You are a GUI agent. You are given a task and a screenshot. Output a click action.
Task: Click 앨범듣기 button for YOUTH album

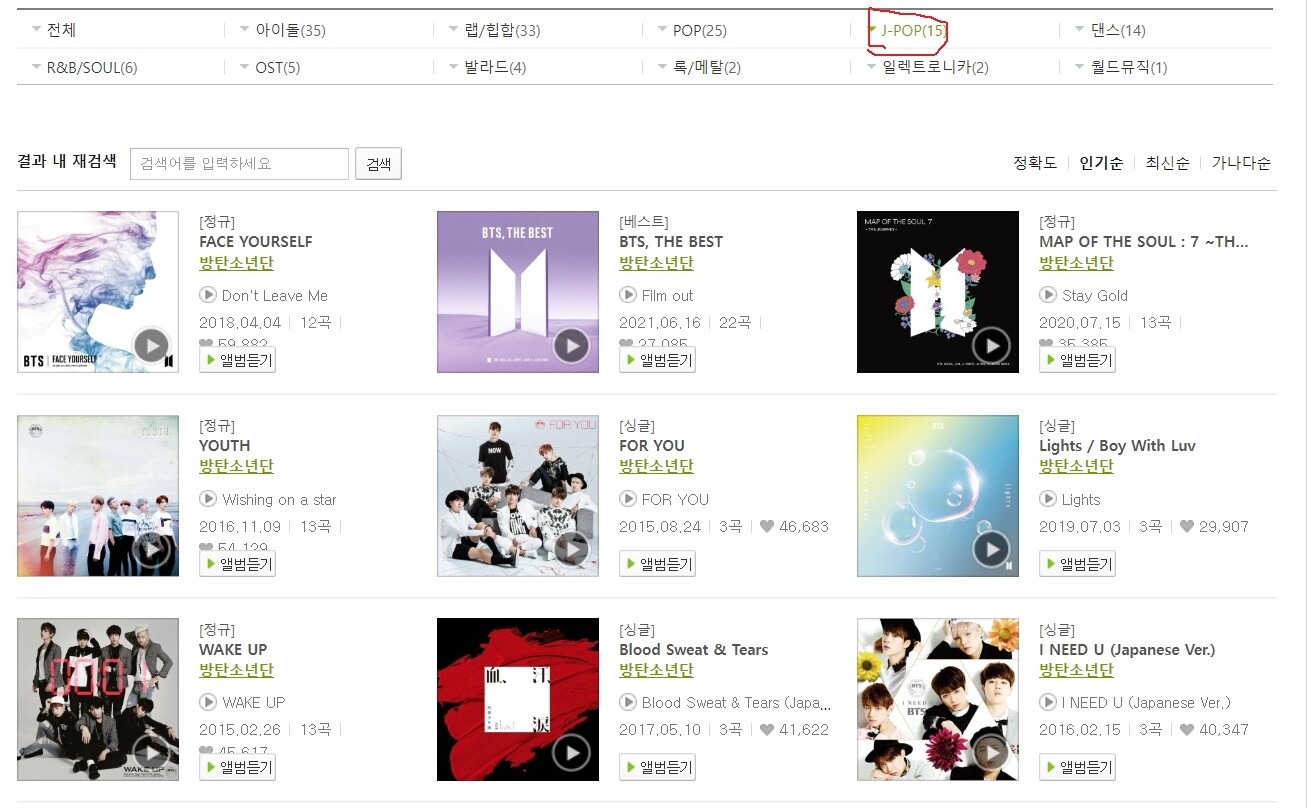tap(237, 564)
